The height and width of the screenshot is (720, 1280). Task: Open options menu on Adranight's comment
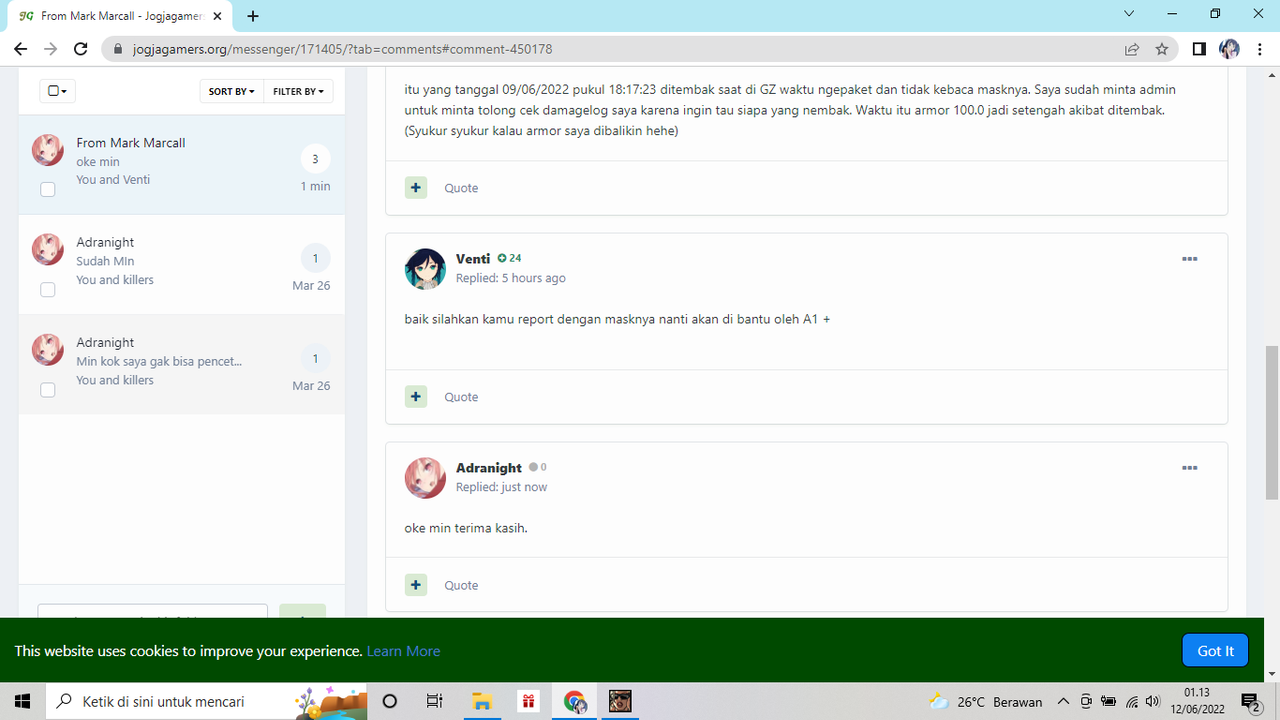click(1189, 468)
